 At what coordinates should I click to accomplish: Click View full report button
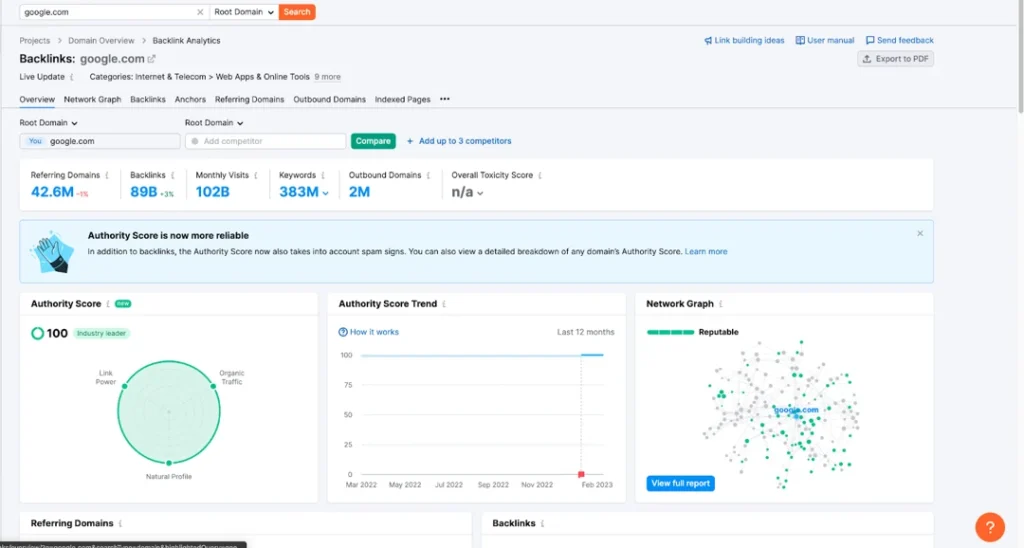[x=680, y=483]
